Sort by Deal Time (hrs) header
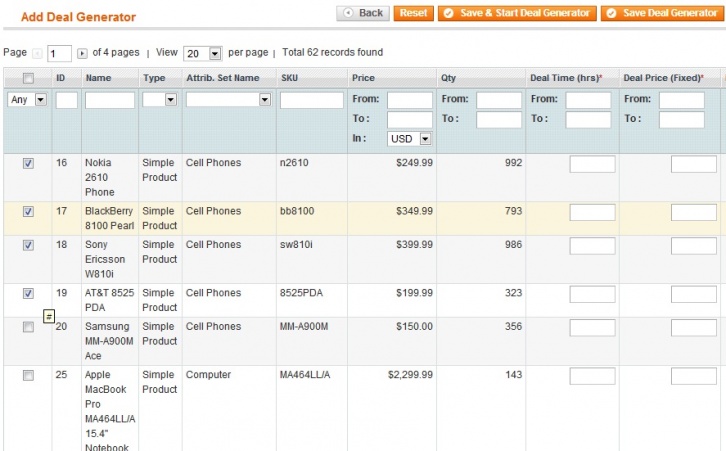 point(566,78)
